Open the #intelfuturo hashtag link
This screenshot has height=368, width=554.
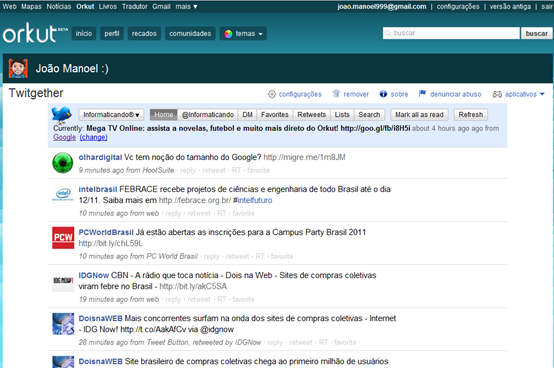tap(253, 200)
